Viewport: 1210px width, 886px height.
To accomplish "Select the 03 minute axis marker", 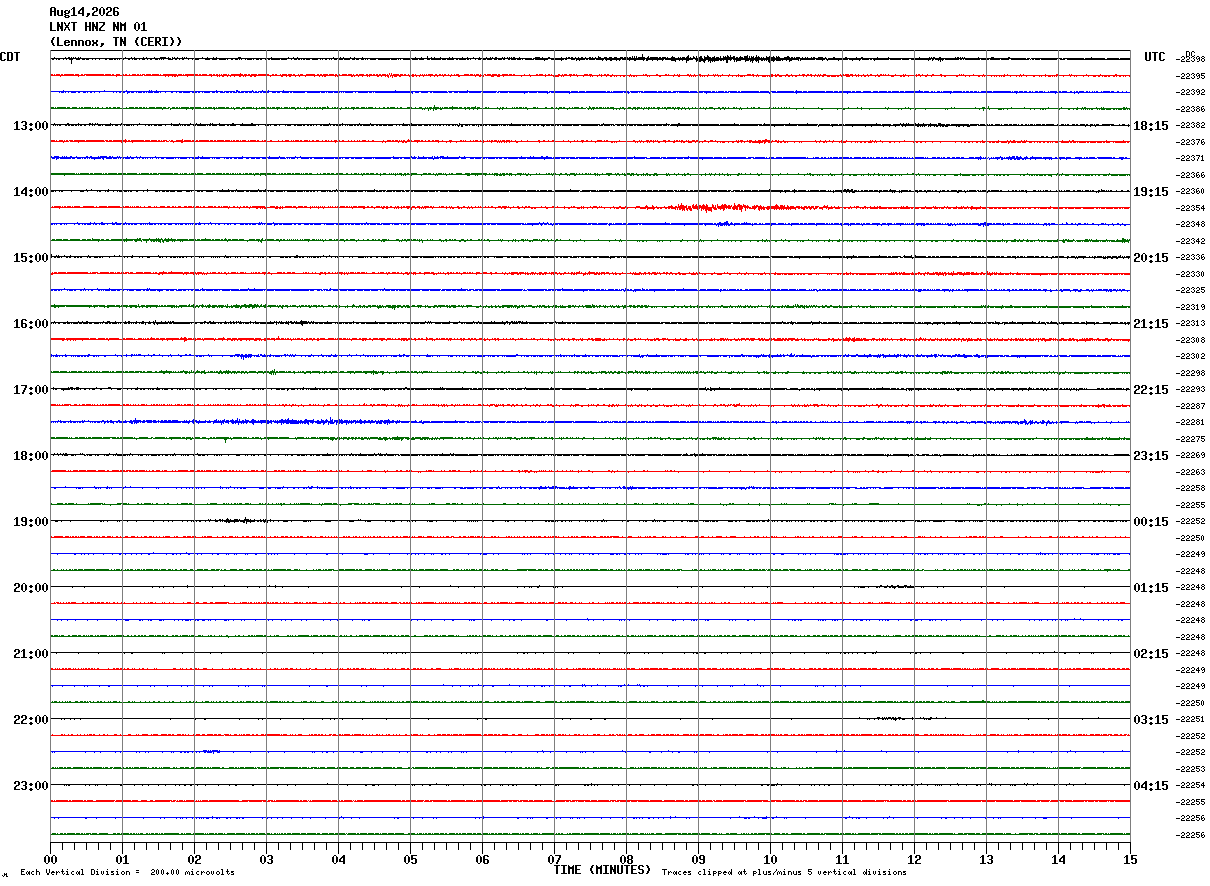I will 266,860.
